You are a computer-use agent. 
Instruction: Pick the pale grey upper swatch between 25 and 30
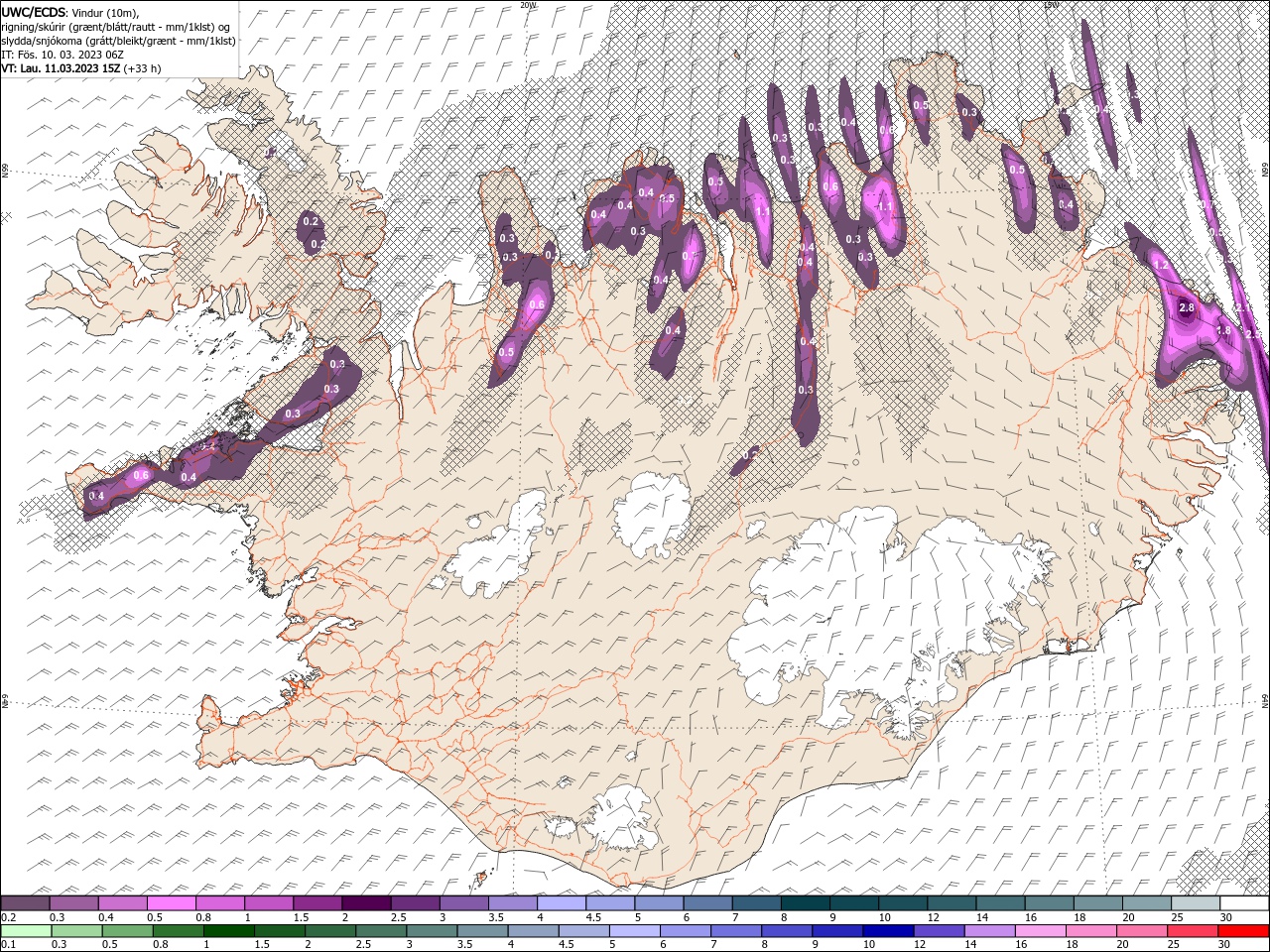(x=1195, y=903)
